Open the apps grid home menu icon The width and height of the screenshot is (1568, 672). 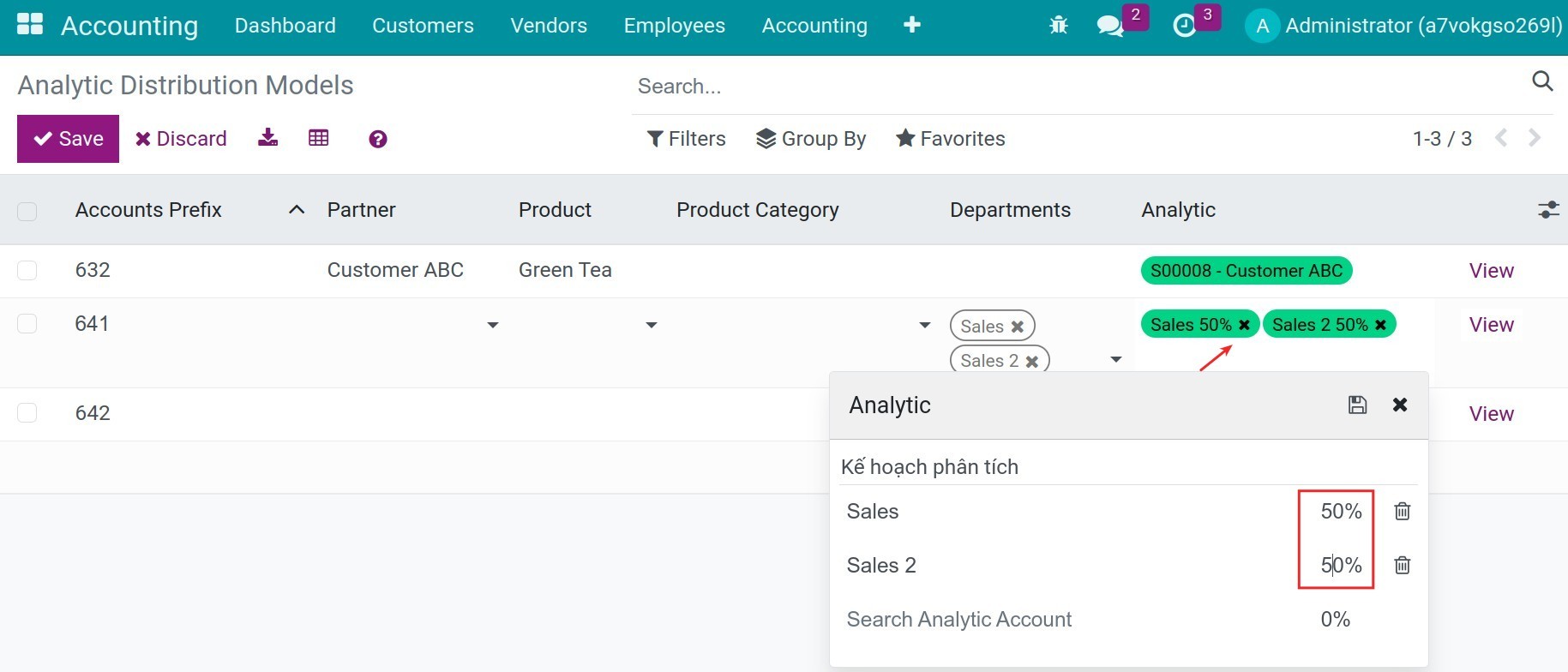point(30,24)
